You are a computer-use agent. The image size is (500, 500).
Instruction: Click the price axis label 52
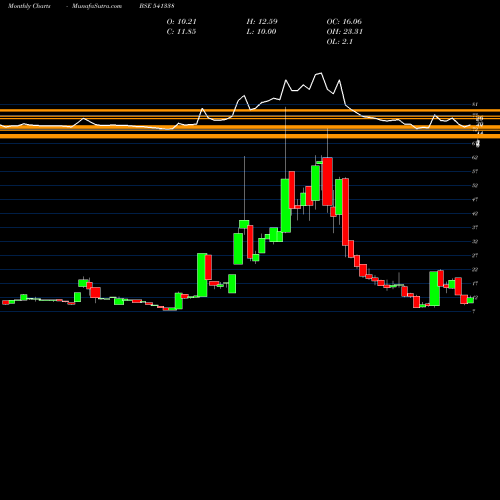pos(475,185)
